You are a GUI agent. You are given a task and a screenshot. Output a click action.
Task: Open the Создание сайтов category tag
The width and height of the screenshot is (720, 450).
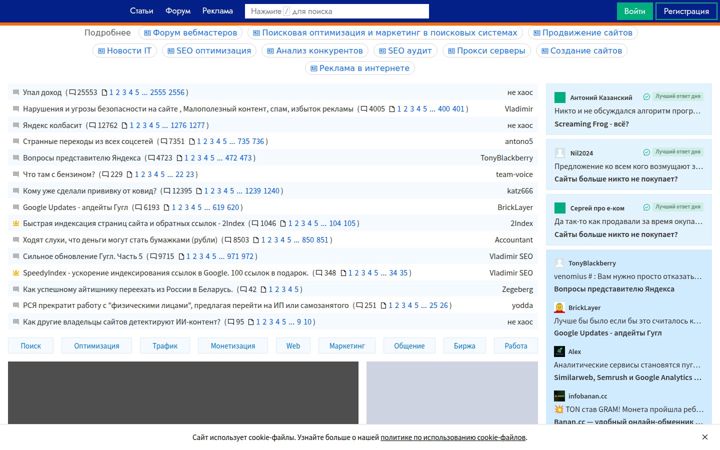click(x=581, y=51)
